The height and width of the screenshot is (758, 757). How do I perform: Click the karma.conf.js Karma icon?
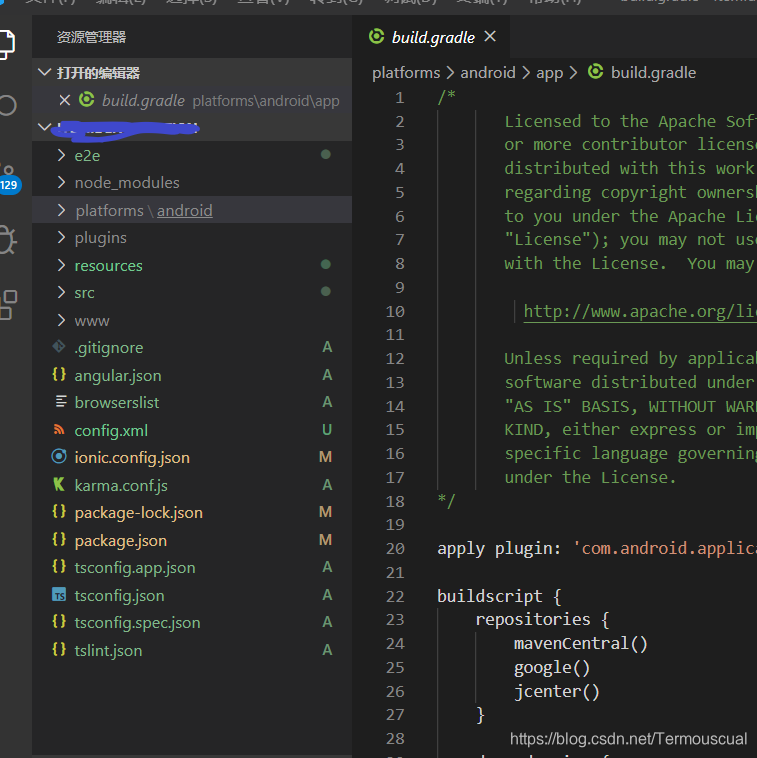pyautogui.click(x=59, y=484)
